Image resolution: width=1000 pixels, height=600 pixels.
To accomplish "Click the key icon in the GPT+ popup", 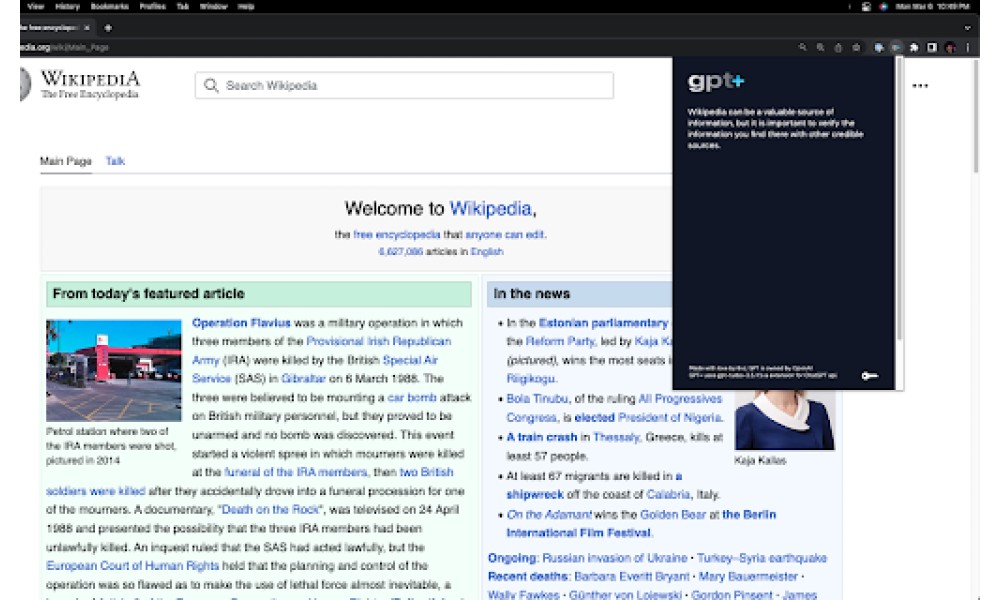I will (x=870, y=376).
